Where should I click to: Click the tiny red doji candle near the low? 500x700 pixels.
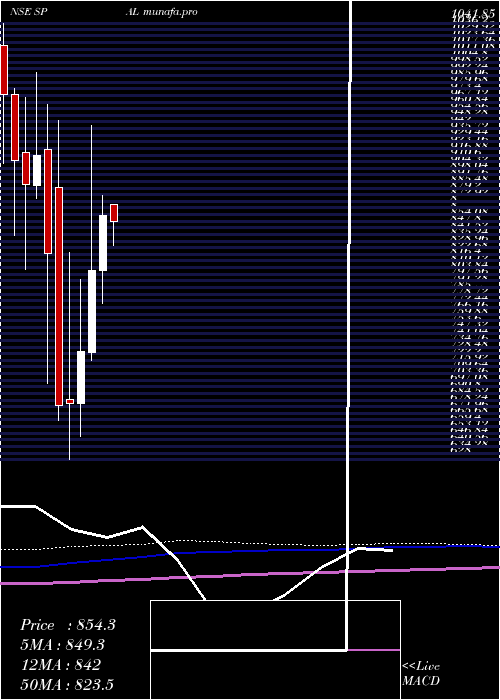[x=70, y=401]
